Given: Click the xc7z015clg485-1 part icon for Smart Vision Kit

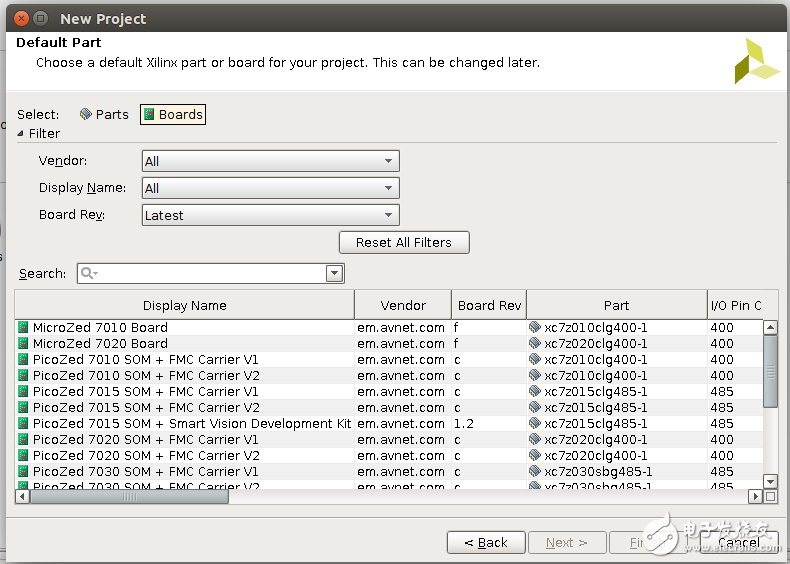Looking at the screenshot, I should [535, 424].
